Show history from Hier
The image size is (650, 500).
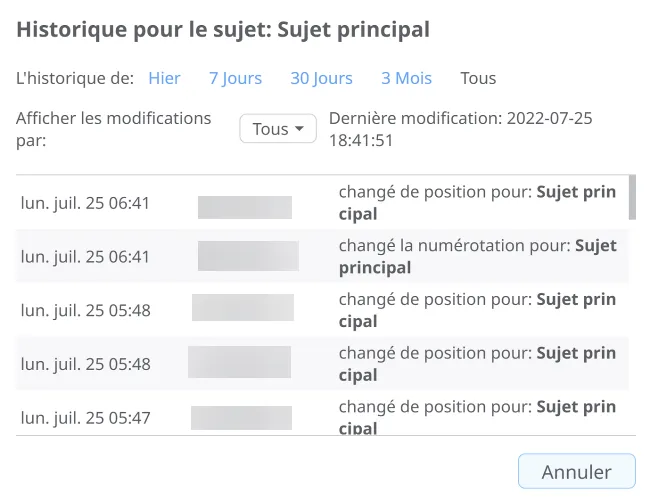point(164,78)
